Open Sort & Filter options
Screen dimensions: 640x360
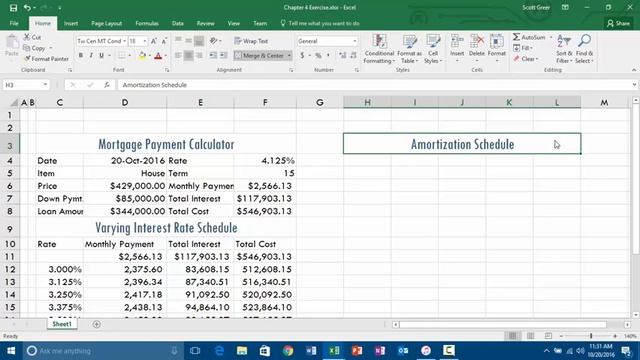click(564, 49)
